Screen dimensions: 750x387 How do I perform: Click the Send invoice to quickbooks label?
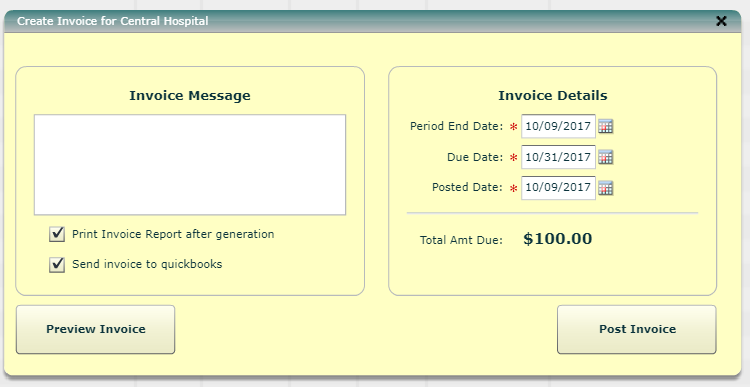pyautogui.click(x=147, y=264)
